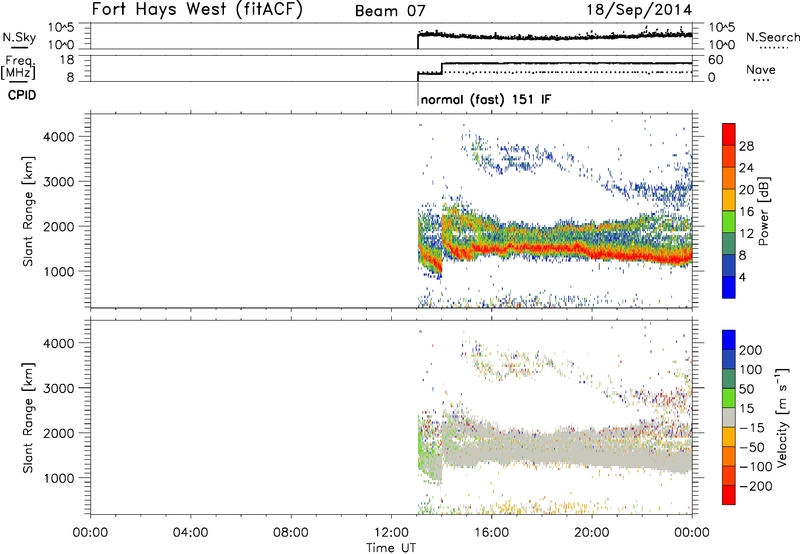
Task: Click the 'Slant Range [km]' label of velocity panel
Action: click(28, 417)
